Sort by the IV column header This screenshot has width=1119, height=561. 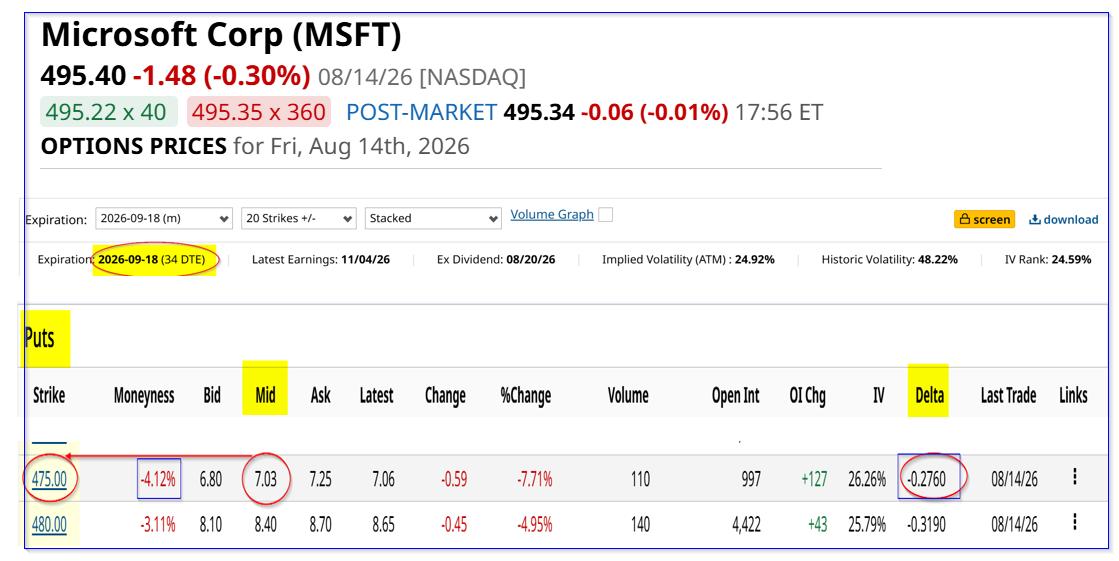coord(879,395)
